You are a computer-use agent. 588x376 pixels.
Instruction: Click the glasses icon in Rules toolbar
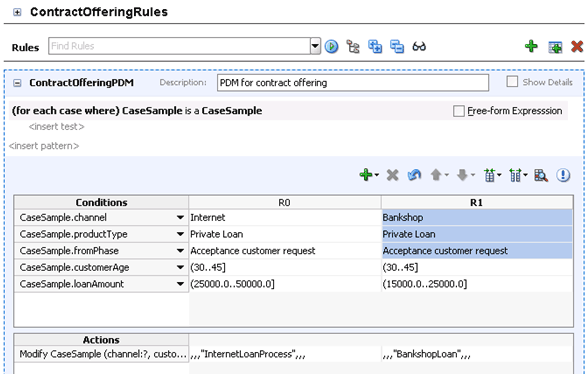[419, 47]
